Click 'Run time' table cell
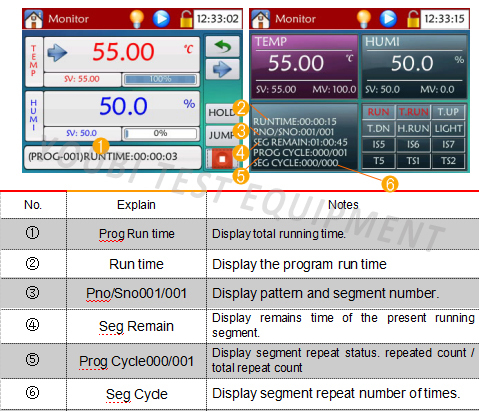 click(x=137, y=264)
